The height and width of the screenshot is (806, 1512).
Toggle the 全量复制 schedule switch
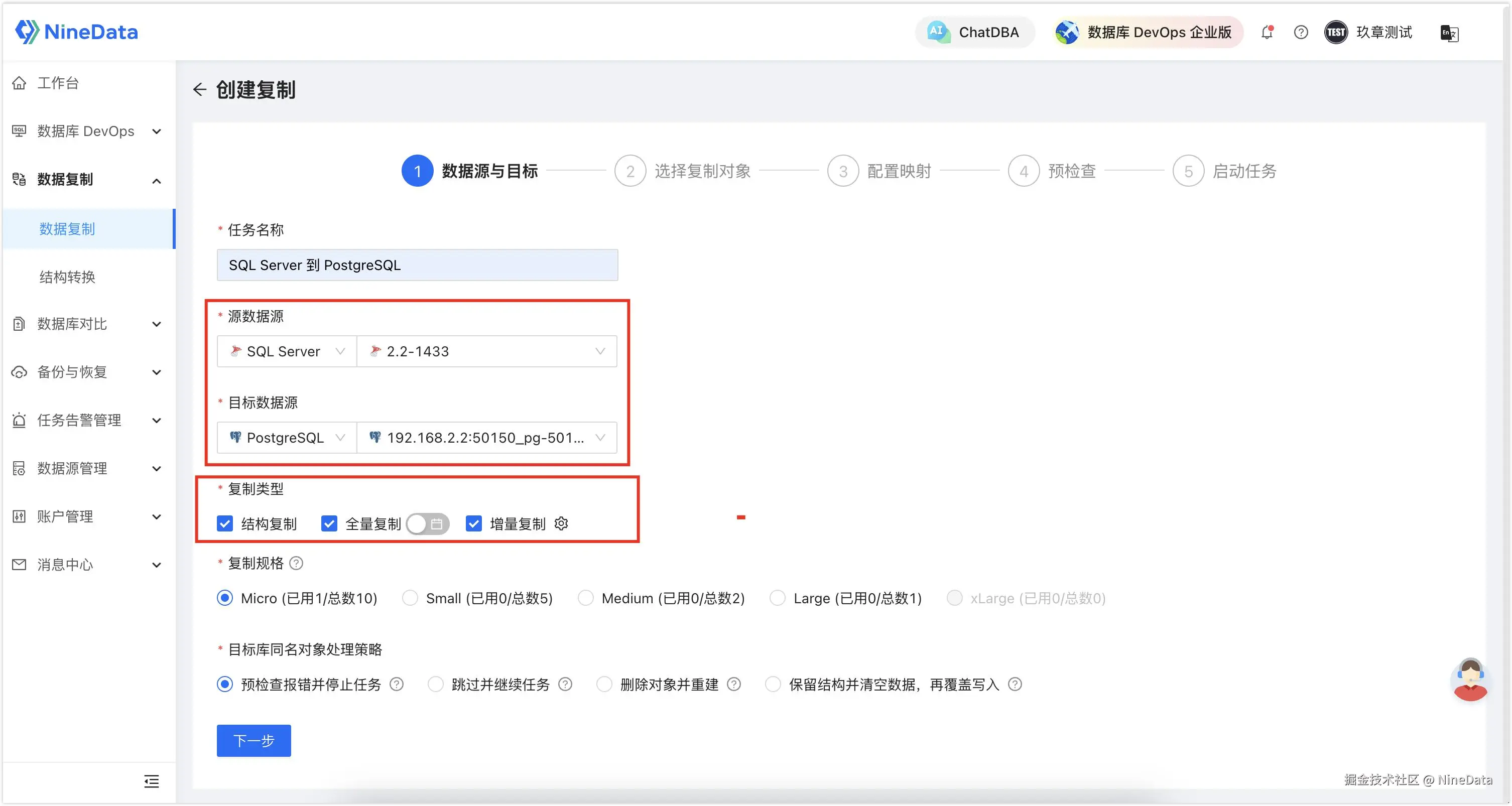(427, 523)
